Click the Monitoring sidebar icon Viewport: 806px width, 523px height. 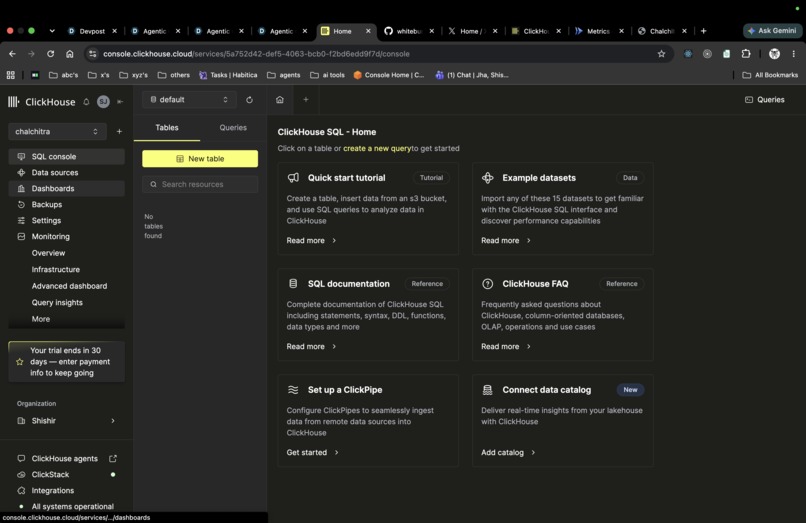pyautogui.click(x=21, y=237)
